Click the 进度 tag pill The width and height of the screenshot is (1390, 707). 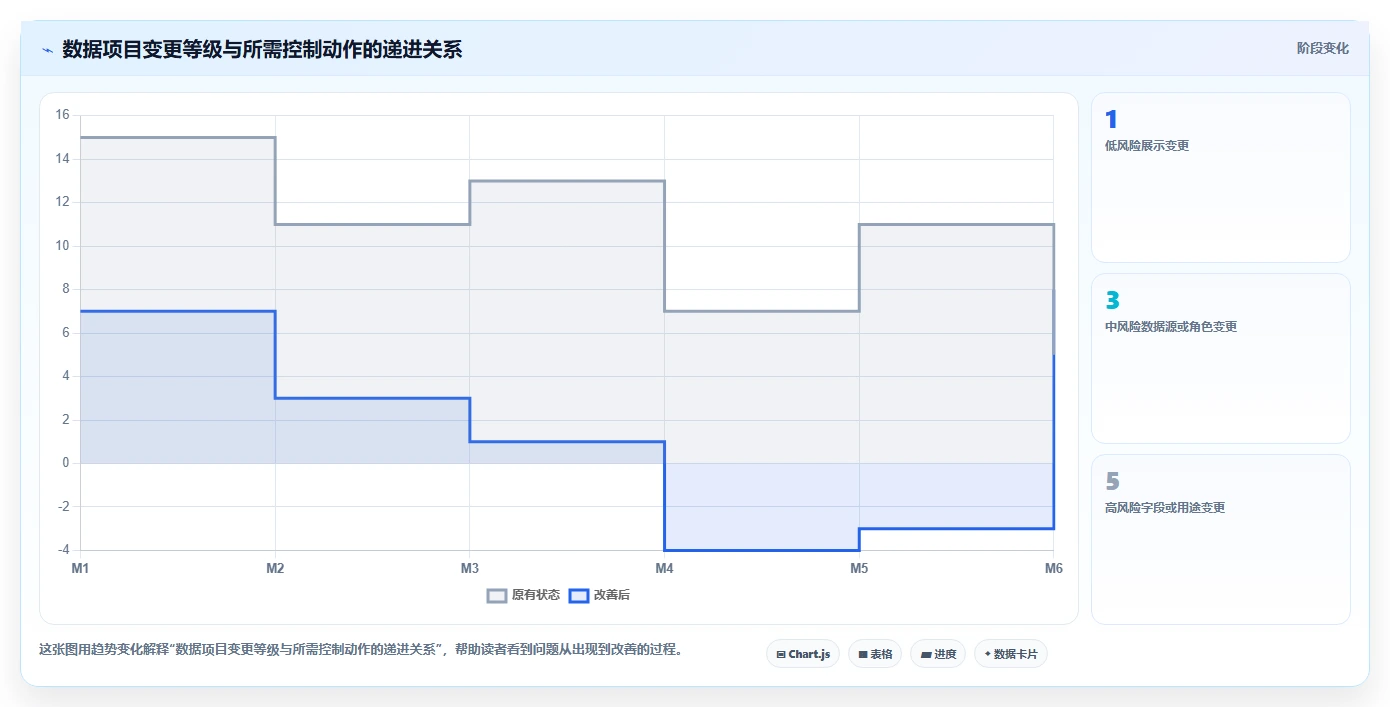point(938,654)
